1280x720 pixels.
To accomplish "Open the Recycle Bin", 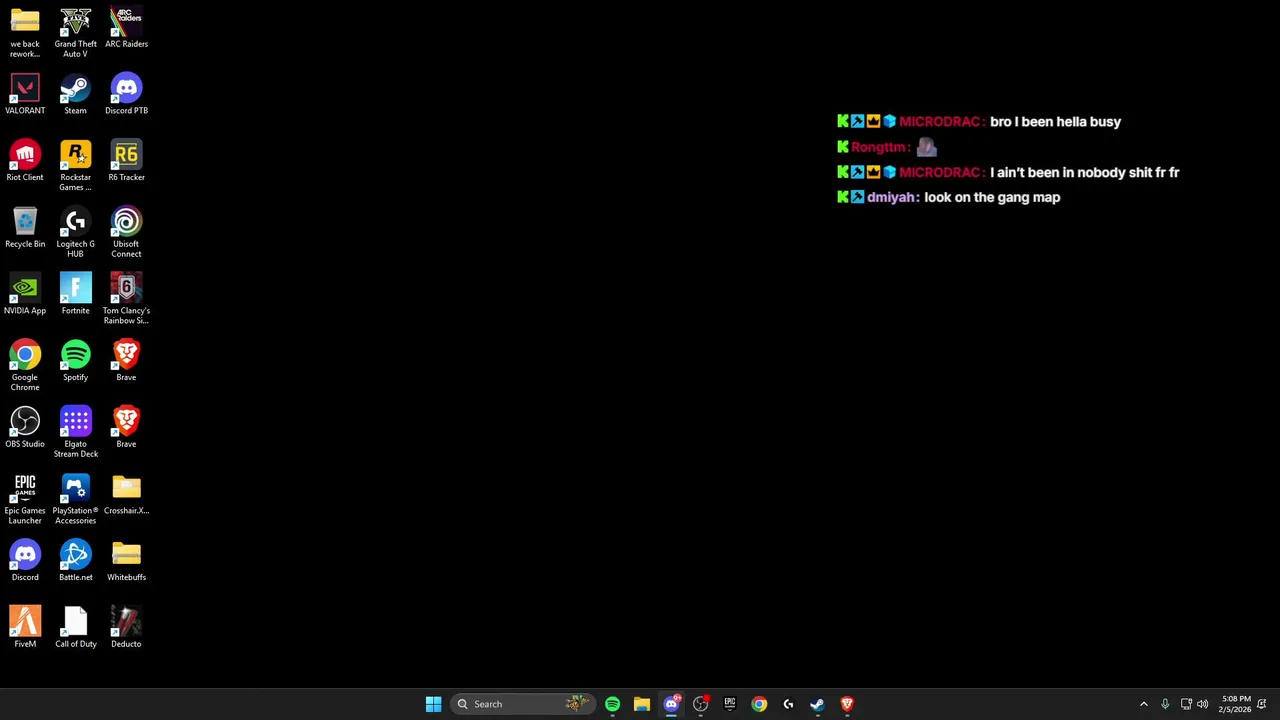I will (x=25, y=228).
